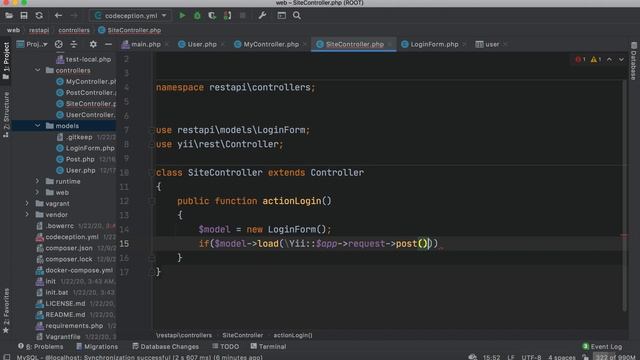Open Migrations tool window
Screen dimensions: 640x360
tap(97, 346)
